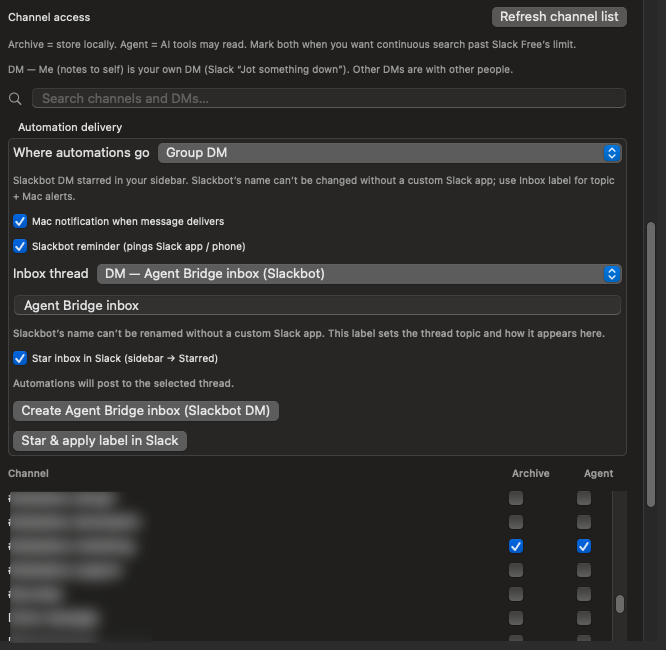This screenshot has width=666, height=650.
Task: Uncheck the checked Archive box in channel list
Action: click(x=516, y=546)
